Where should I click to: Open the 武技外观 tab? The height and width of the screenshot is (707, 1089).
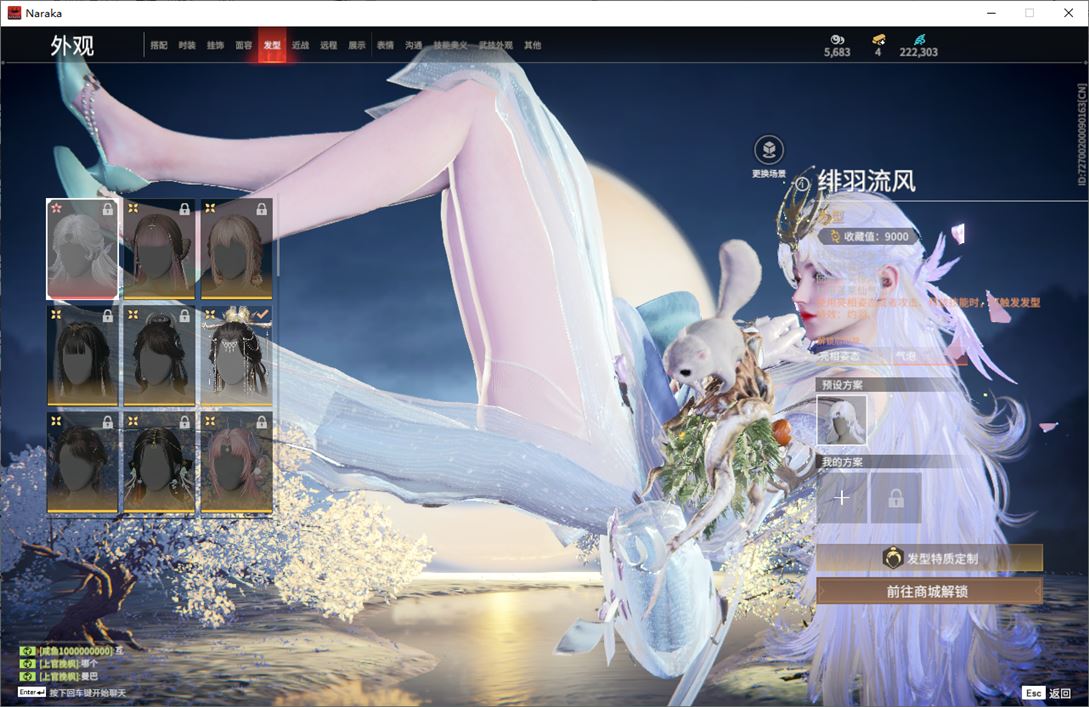coord(496,45)
